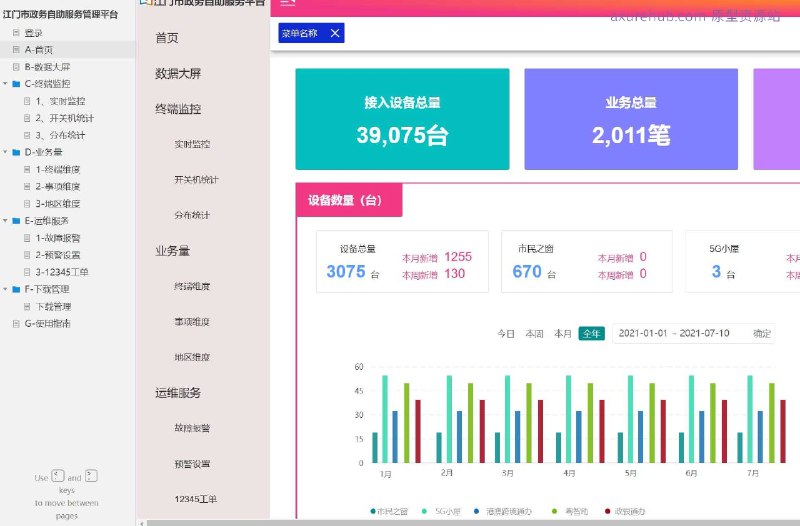Viewport: 800px width, 526px height.
Task: Open 12345工单 submenu item
Action: [x=195, y=499]
